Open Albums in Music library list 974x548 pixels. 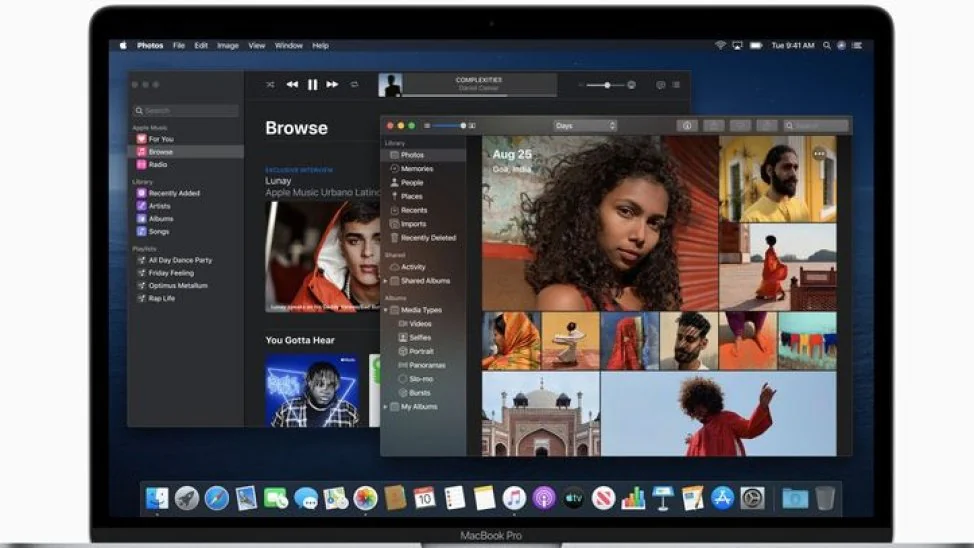[x=186, y=219]
